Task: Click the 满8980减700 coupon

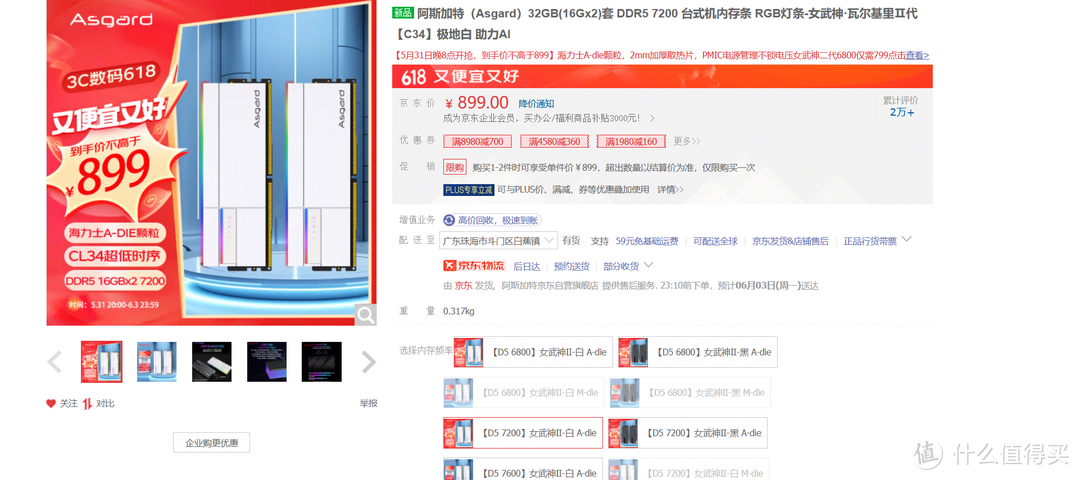Action: click(x=477, y=142)
